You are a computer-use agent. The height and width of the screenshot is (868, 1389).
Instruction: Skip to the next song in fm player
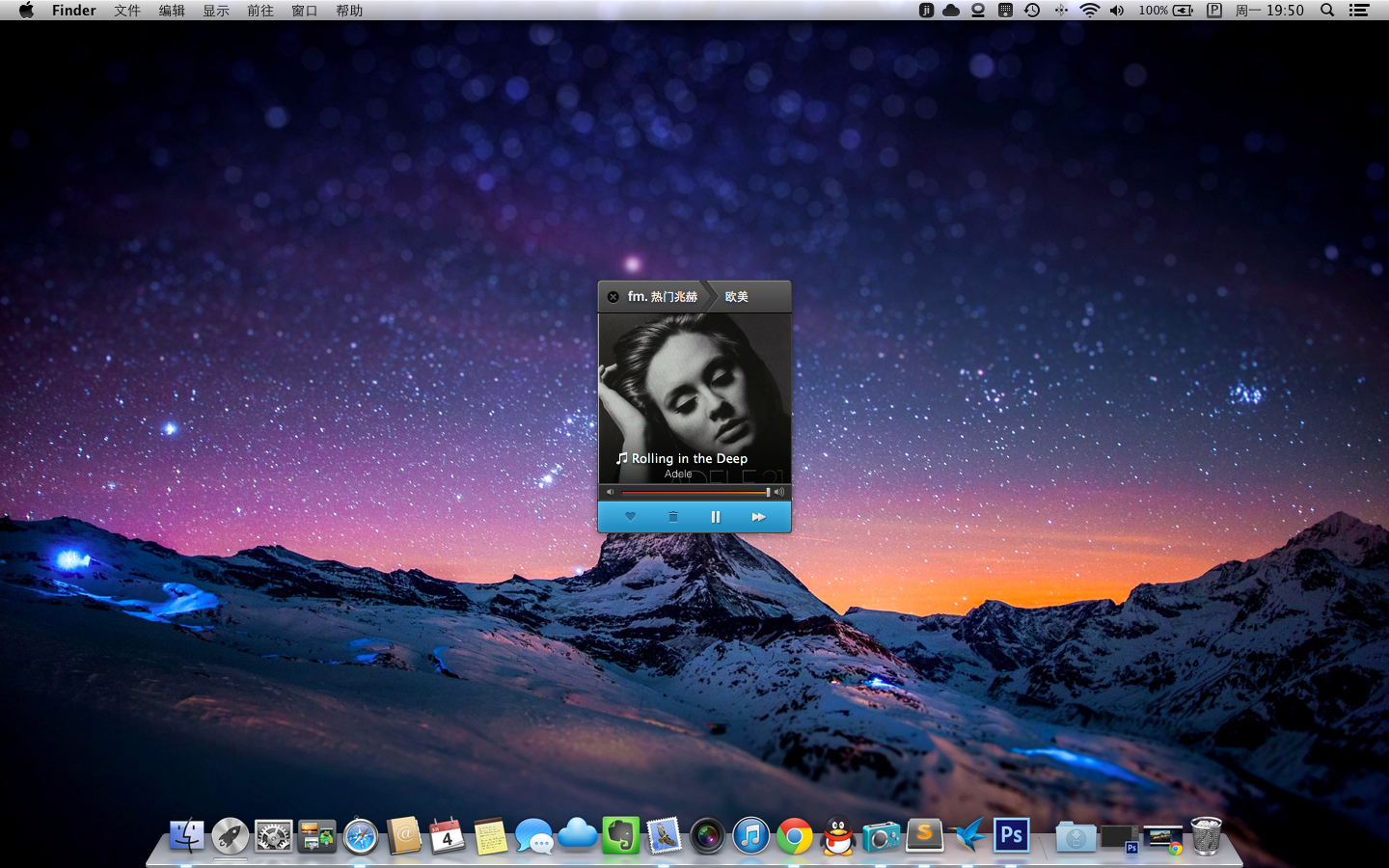[x=758, y=517]
